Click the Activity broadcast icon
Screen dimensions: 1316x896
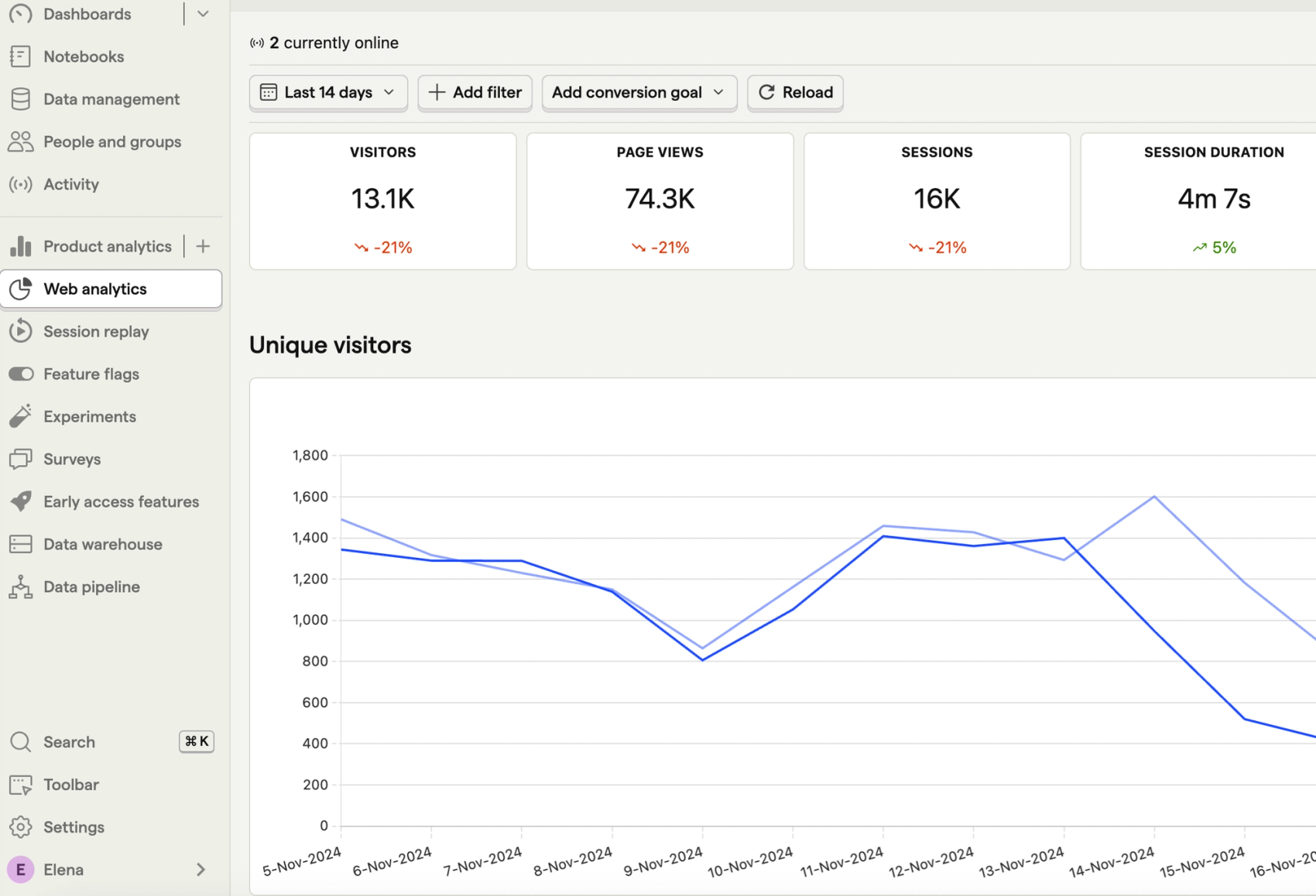coord(21,184)
